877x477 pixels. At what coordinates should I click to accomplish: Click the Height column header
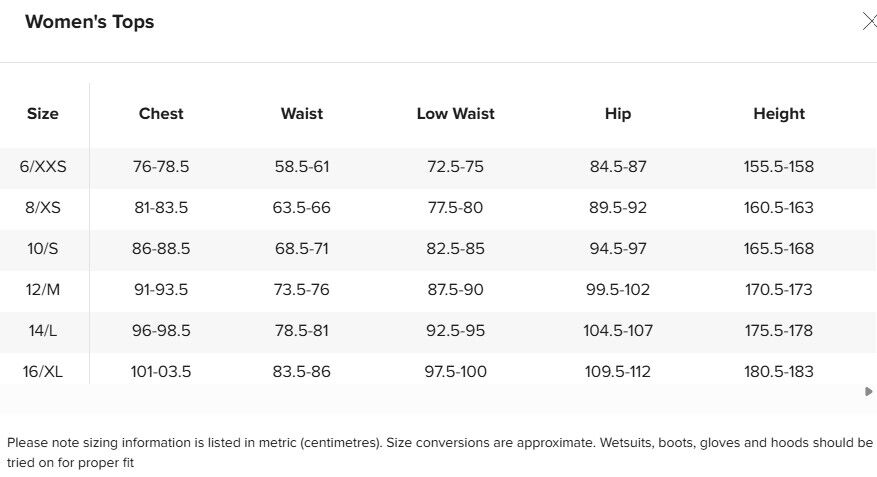[x=779, y=114]
